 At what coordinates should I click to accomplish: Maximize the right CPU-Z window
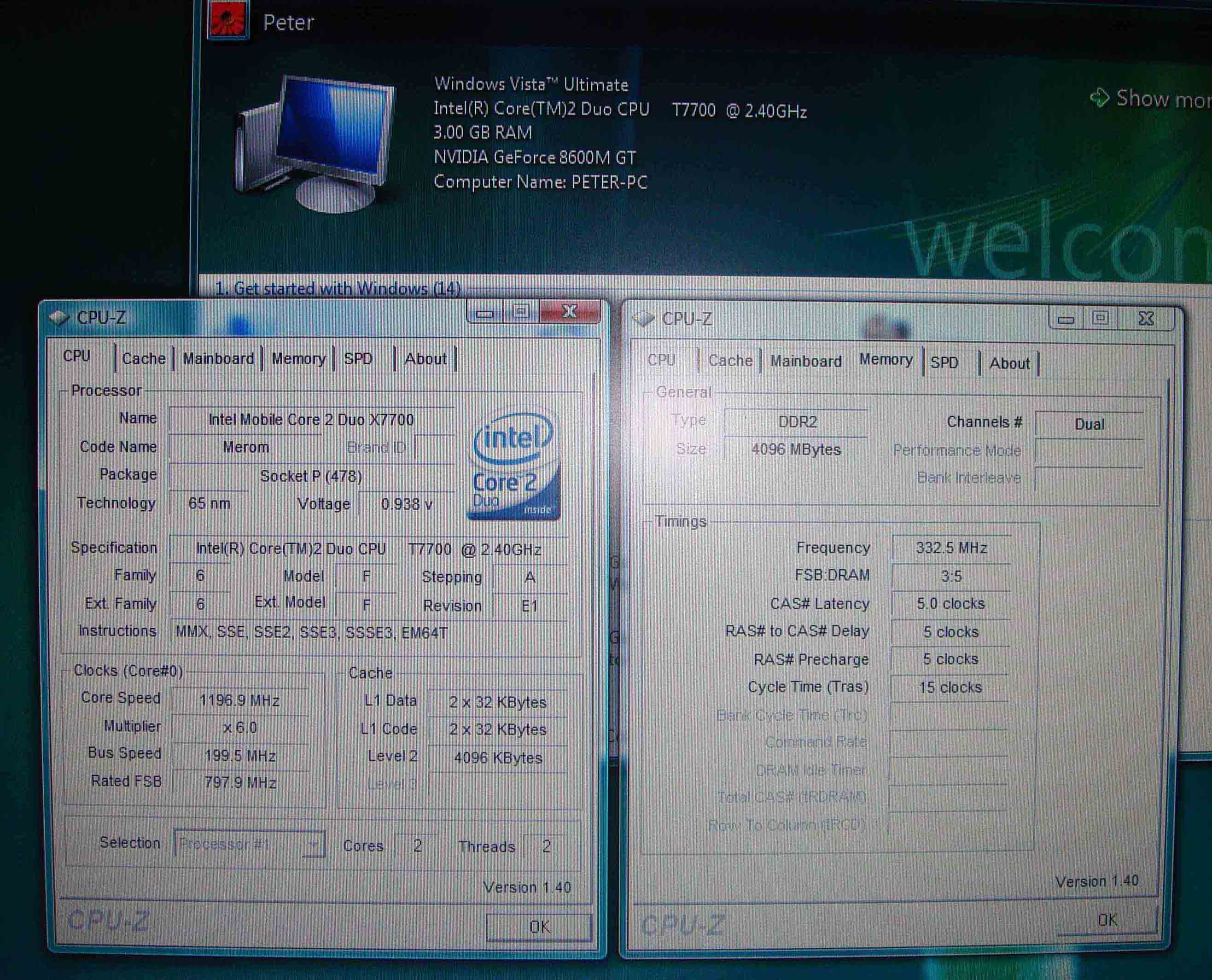coord(1100,318)
